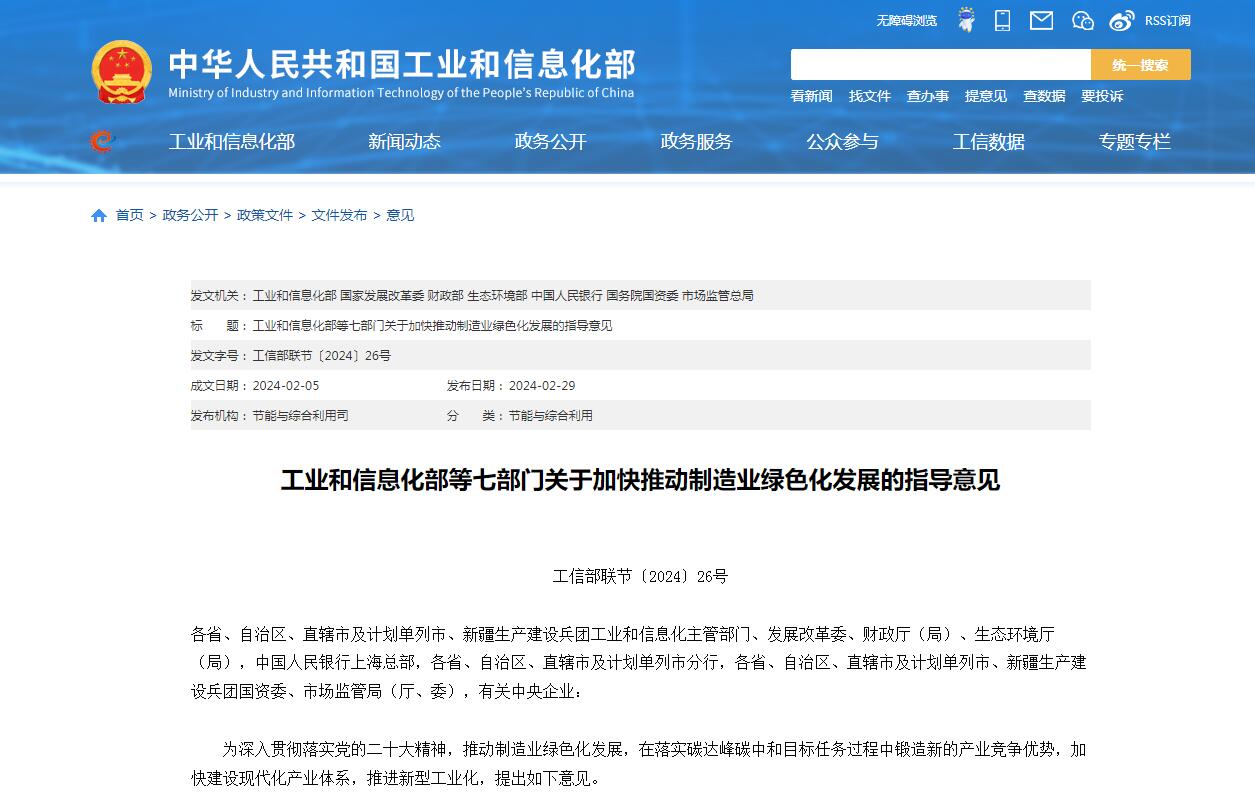Viewport: 1255px width, 810px height.
Task: Open the 工信数据 navigation menu
Action: (988, 142)
